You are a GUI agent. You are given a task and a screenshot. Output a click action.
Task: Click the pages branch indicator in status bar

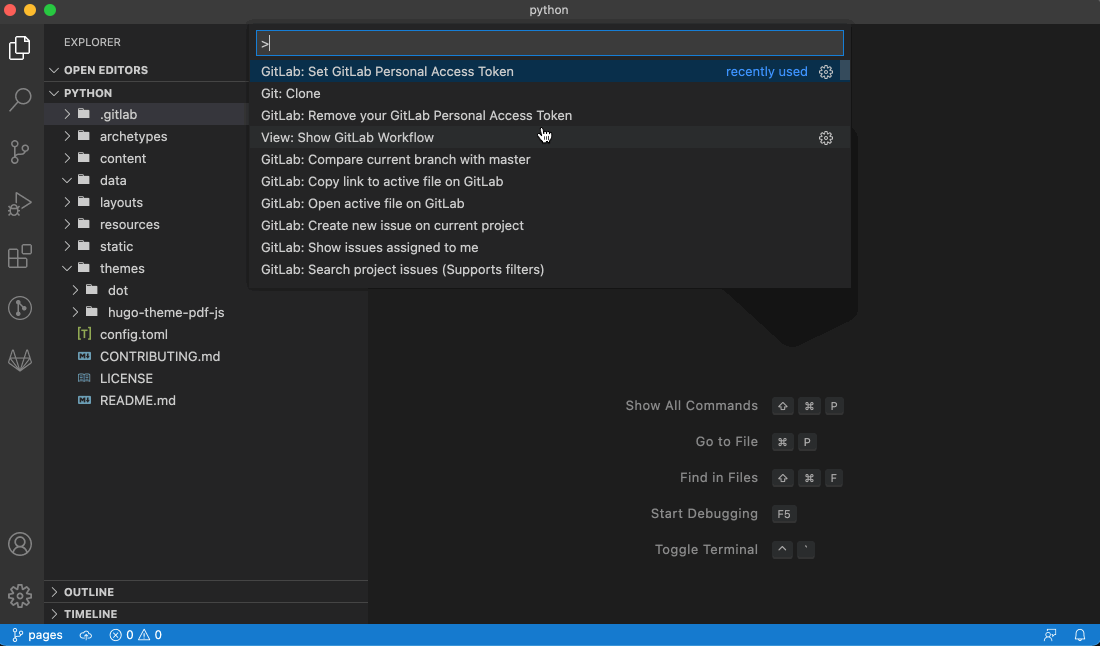tap(37, 635)
